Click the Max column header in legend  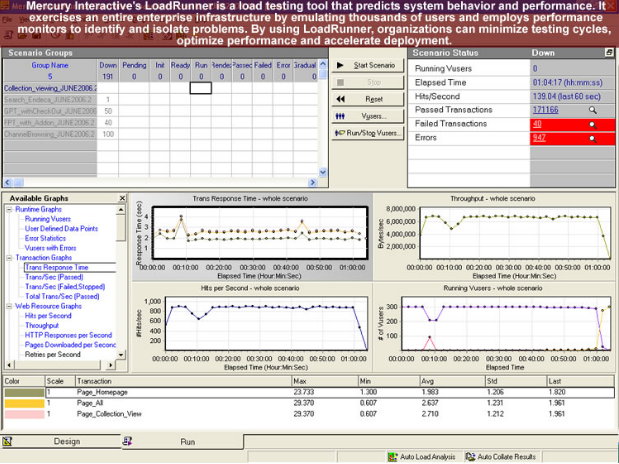point(325,381)
